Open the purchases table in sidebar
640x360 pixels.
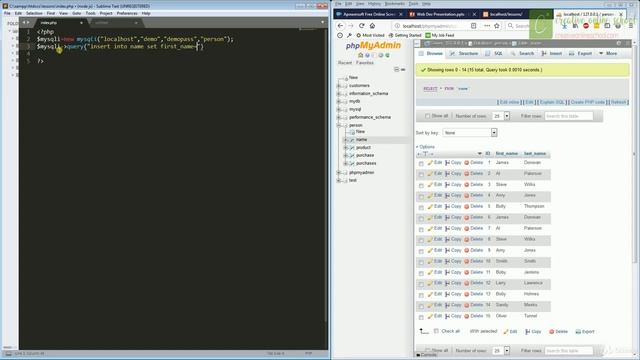366,163
